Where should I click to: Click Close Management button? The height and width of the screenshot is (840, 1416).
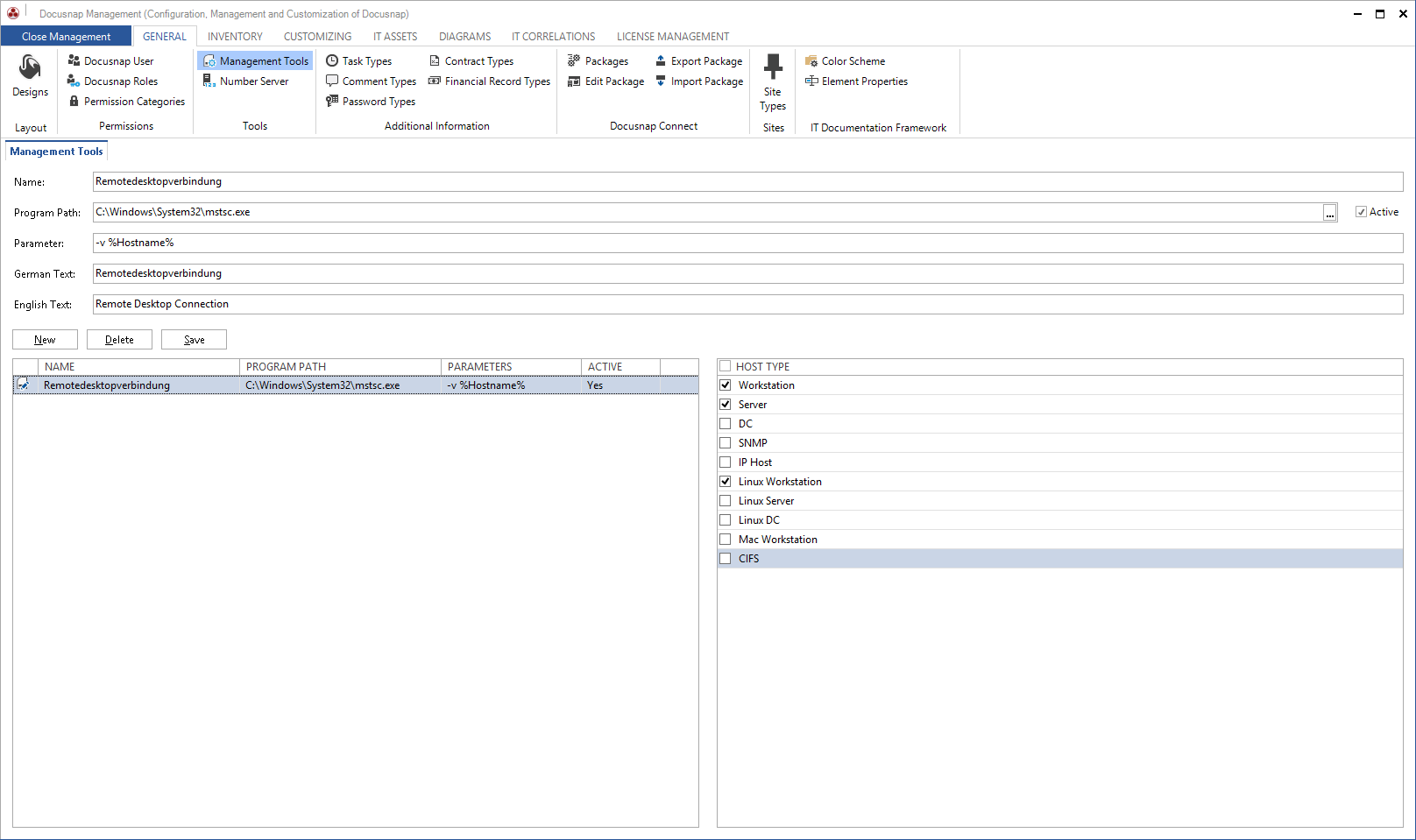click(x=66, y=37)
